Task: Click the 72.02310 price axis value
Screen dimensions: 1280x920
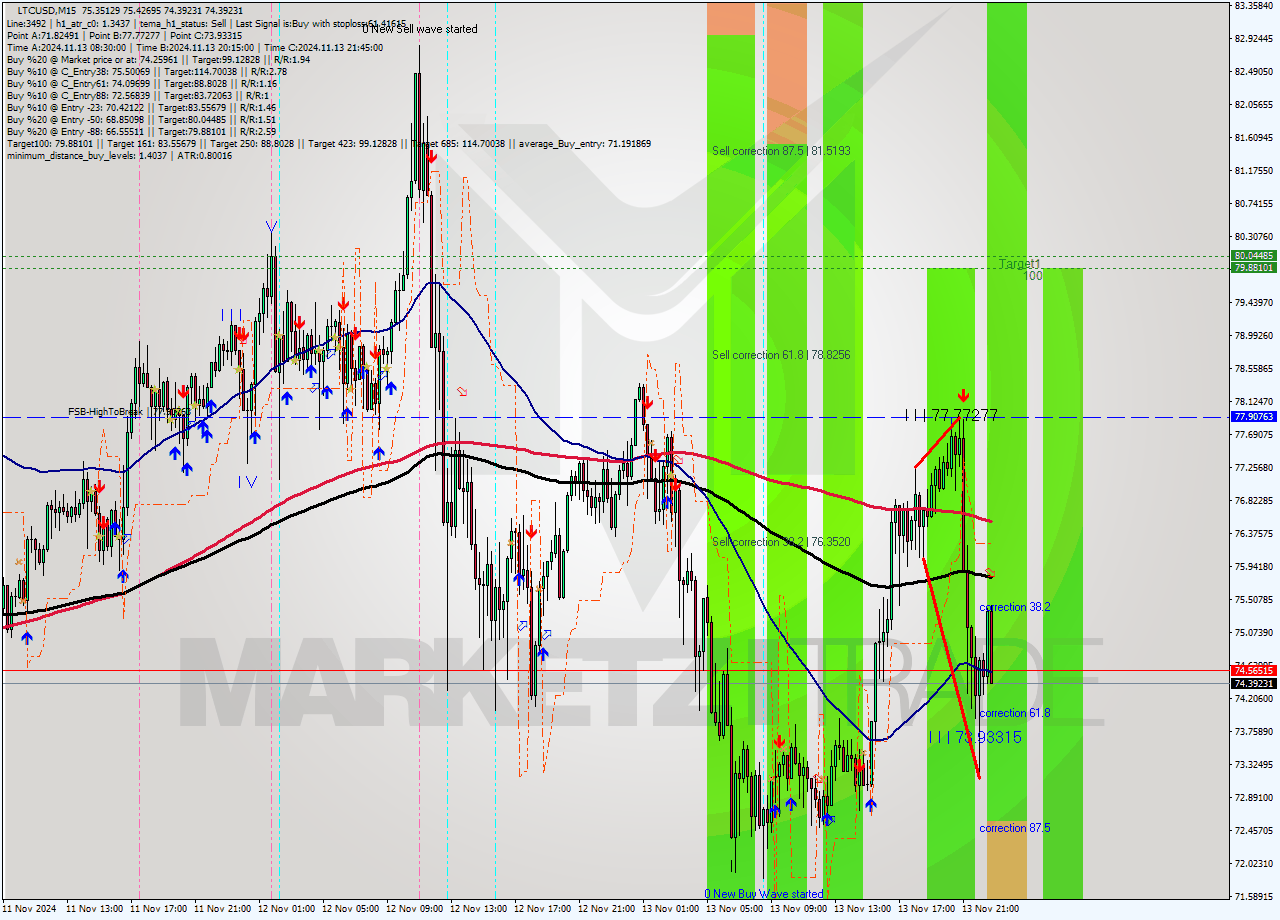Action: tap(1254, 863)
